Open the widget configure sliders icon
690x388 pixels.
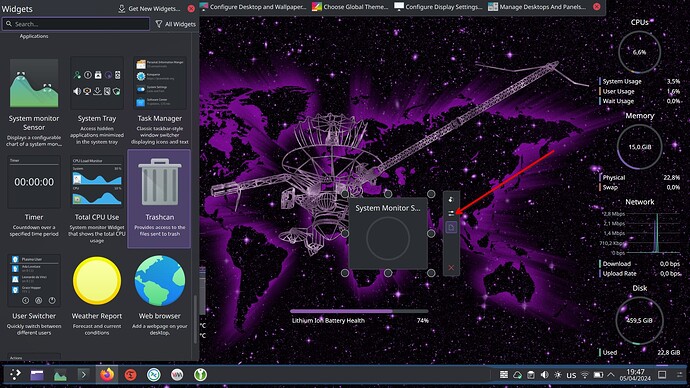tap(451, 213)
